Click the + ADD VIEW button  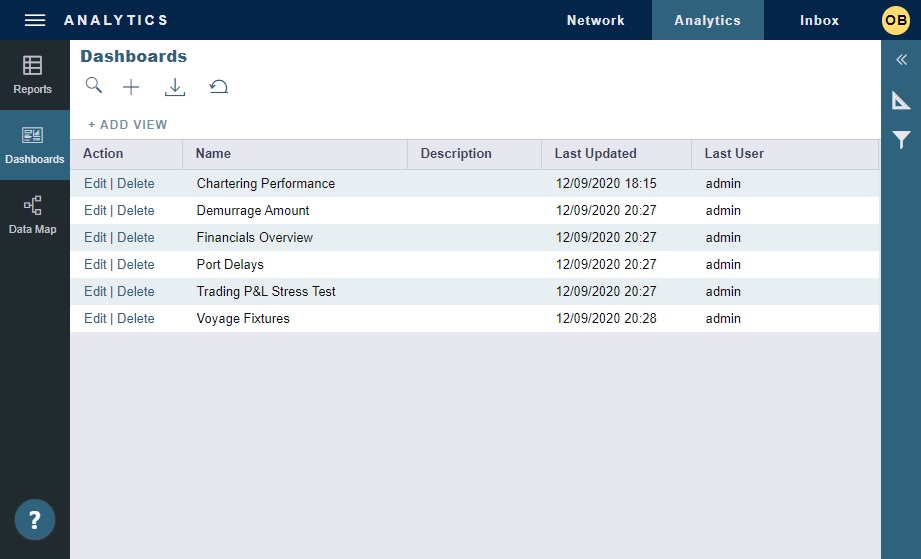128,125
